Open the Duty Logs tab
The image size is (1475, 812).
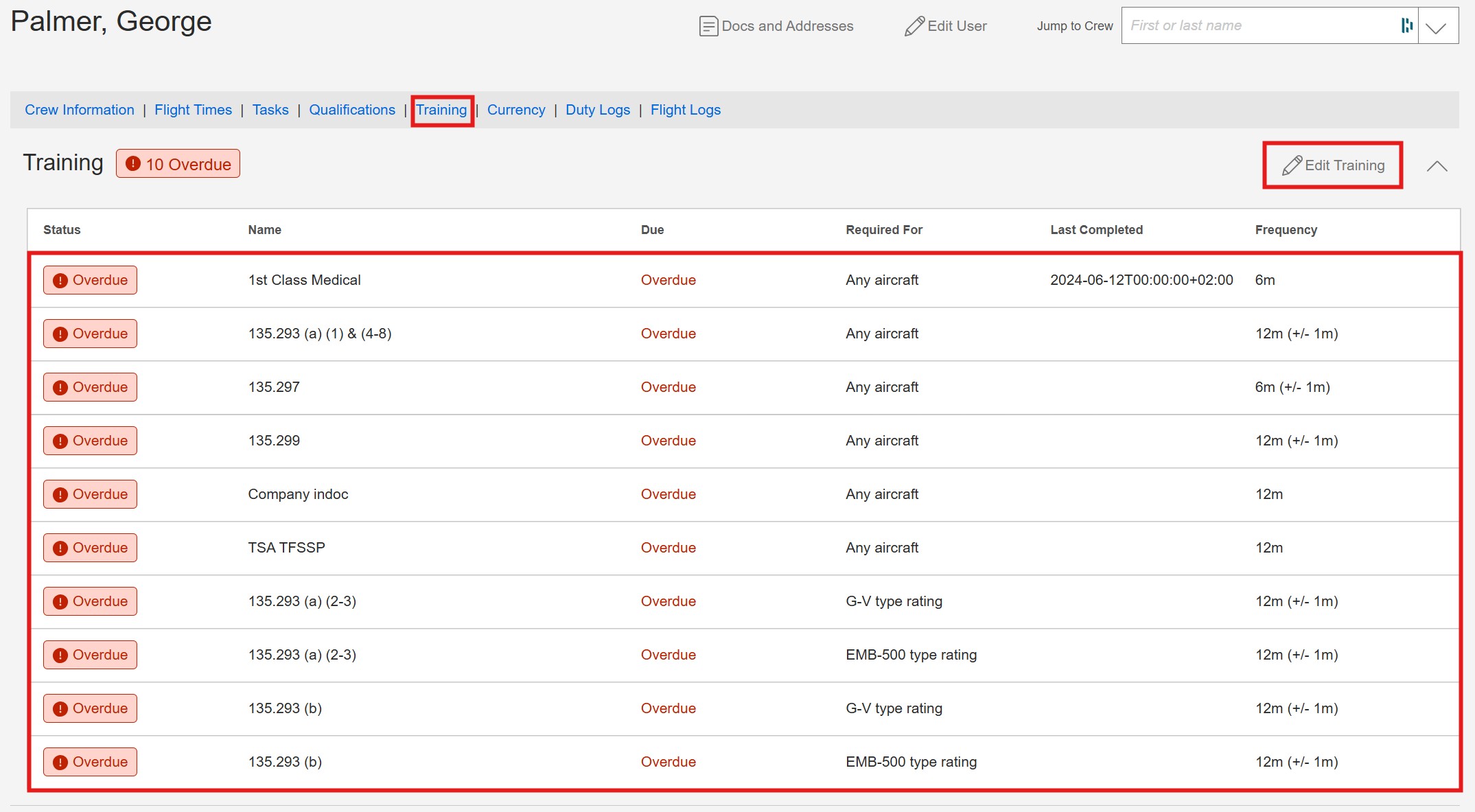598,110
